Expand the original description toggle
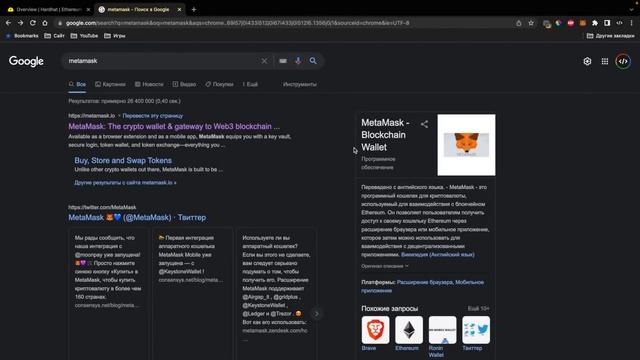 point(384,266)
